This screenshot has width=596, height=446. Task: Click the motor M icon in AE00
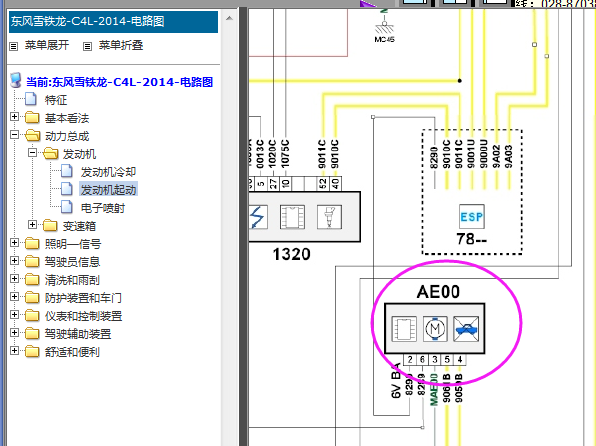pyautogui.click(x=435, y=329)
